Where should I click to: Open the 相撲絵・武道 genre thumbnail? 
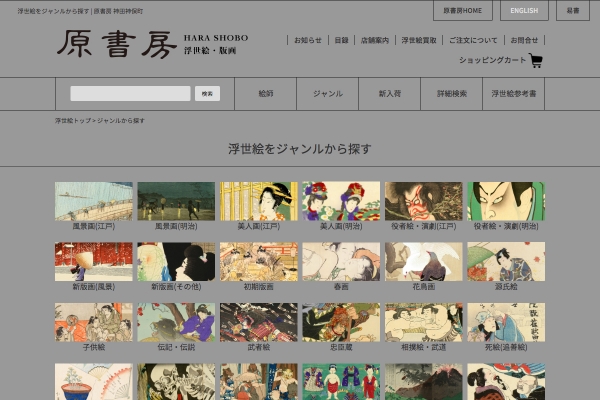pyautogui.click(x=424, y=322)
